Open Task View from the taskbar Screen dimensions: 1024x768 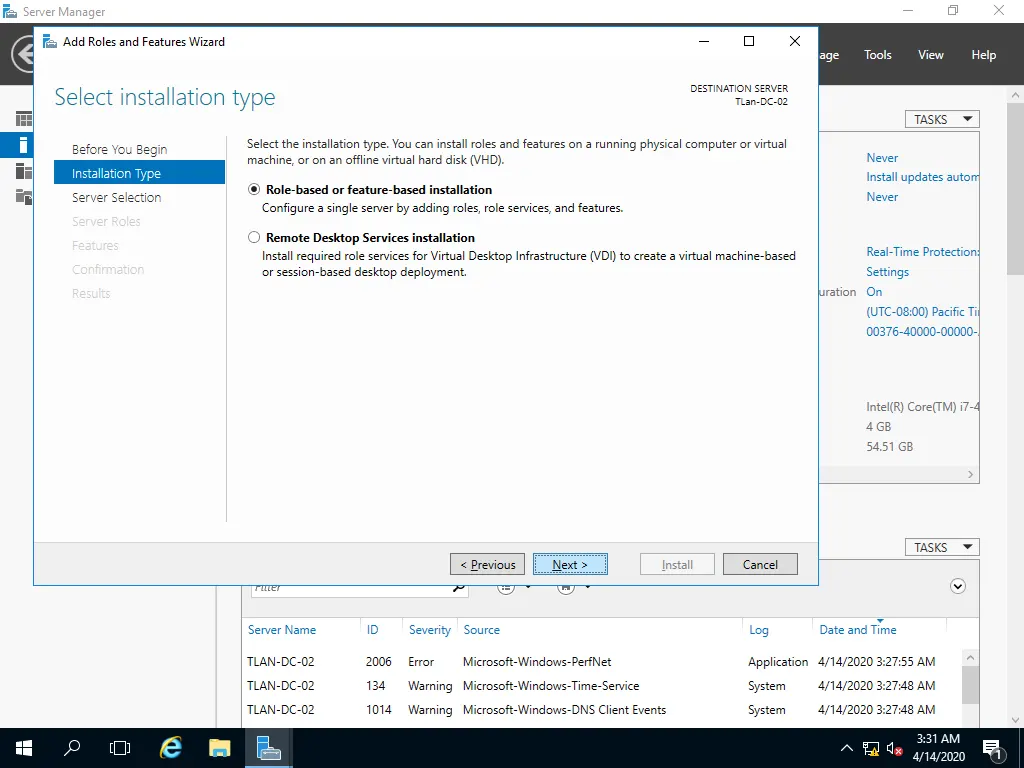pyautogui.click(x=120, y=748)
